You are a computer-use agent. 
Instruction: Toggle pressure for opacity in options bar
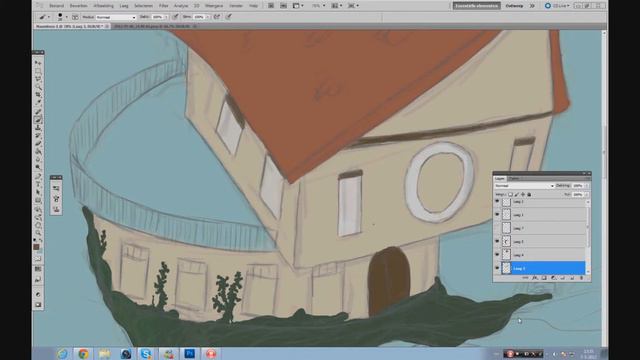175,17
